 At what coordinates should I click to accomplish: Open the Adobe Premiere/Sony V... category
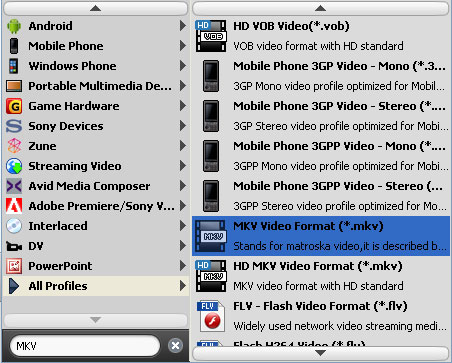(x=96, y=206)
